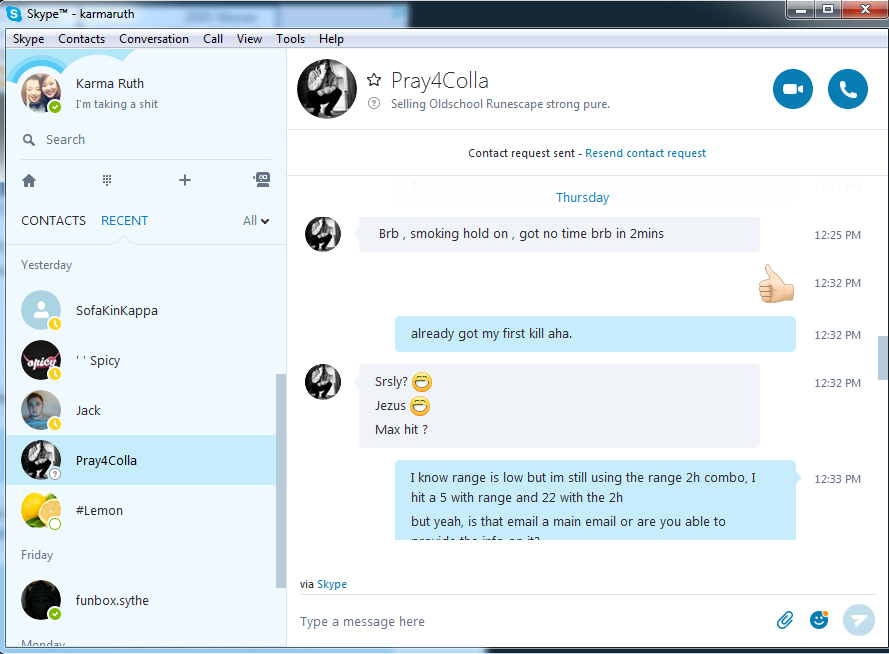The image size is (889, 654).
Task: Click the contact list scrollbar
Action: pos(281,481)
